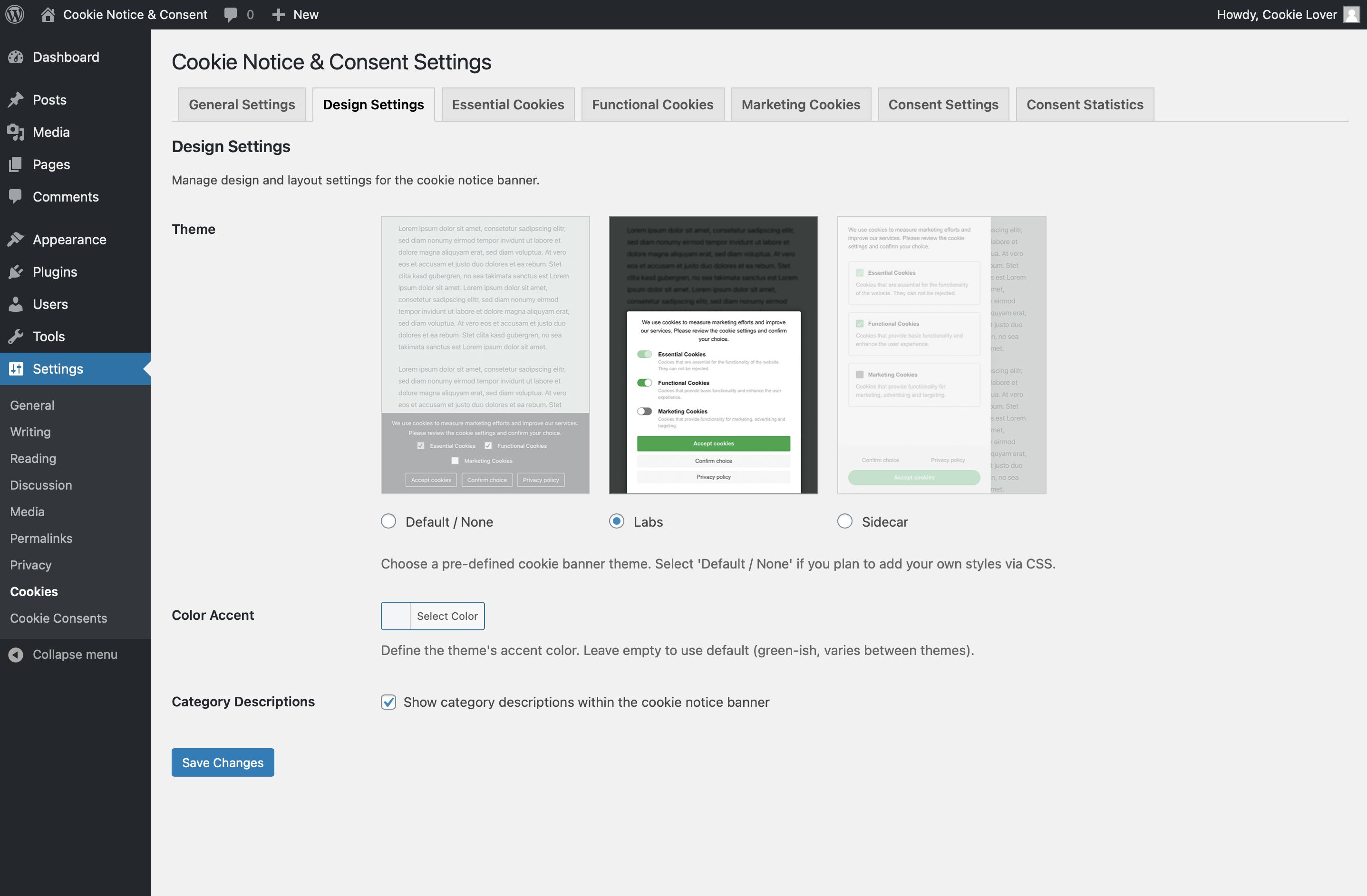Open Cookies settings submenu link

[34, 591]
